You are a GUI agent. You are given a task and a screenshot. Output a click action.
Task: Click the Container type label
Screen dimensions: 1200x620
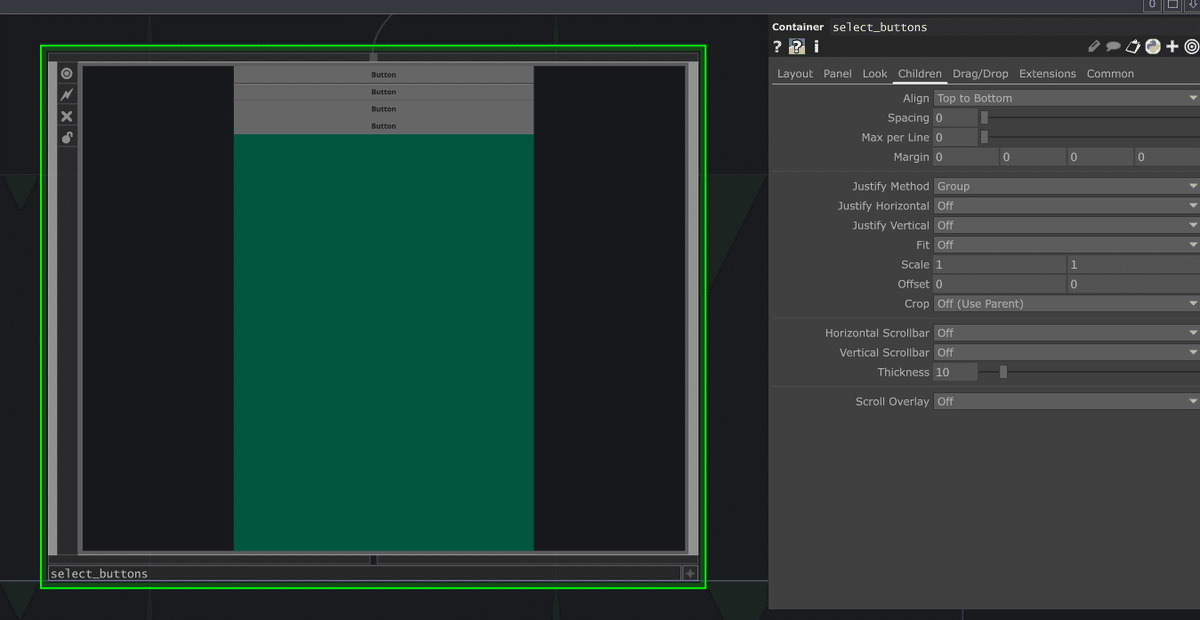click(798, 27)
